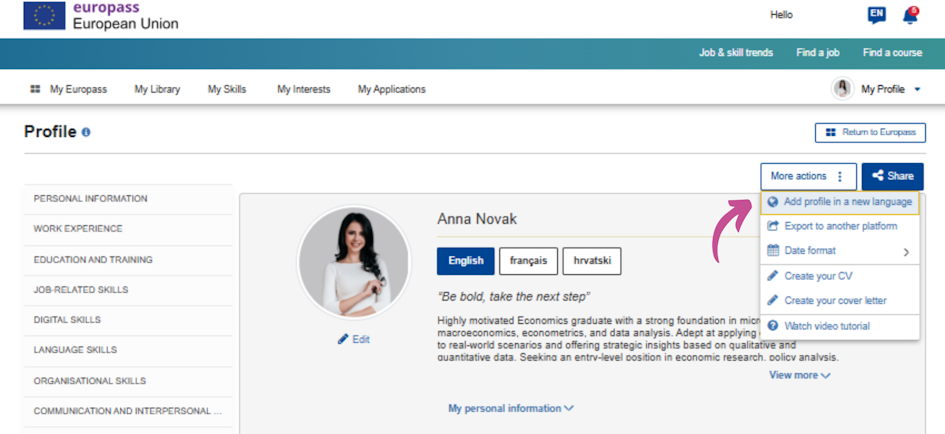Switch to the français profile tab

click(x=529, y=261)
